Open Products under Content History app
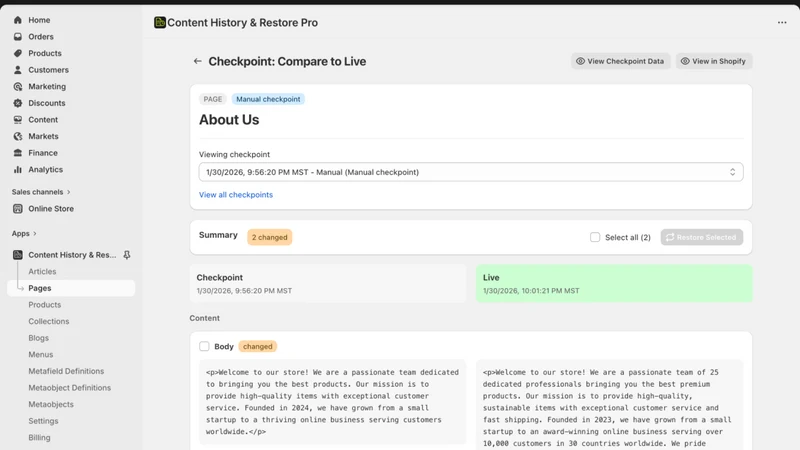 pos(45,305)
